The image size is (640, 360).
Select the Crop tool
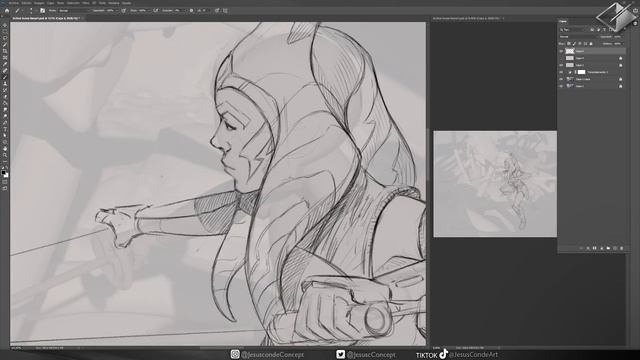click(x=5, y=51)
